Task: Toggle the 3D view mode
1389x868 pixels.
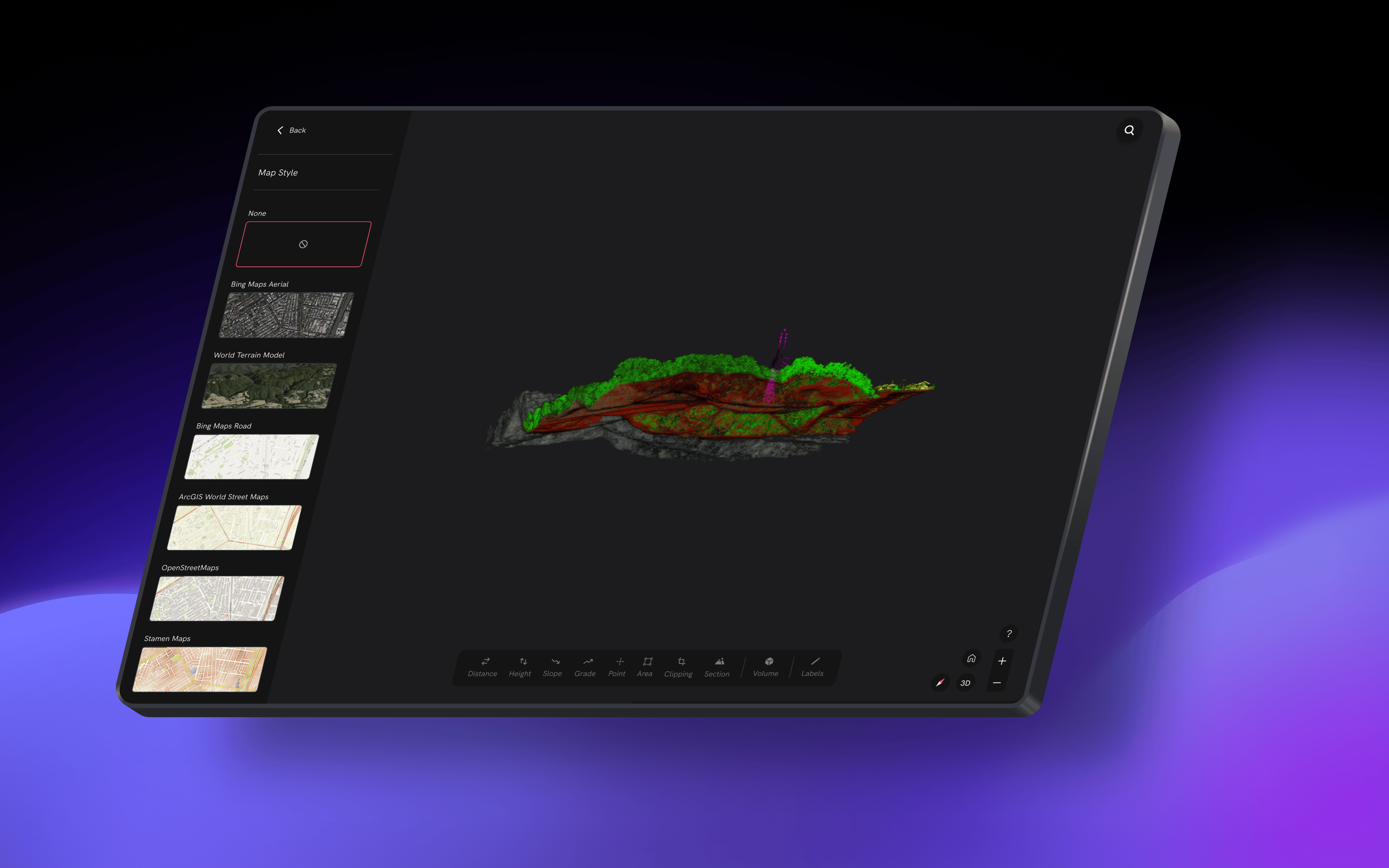Action: (966, 683)
